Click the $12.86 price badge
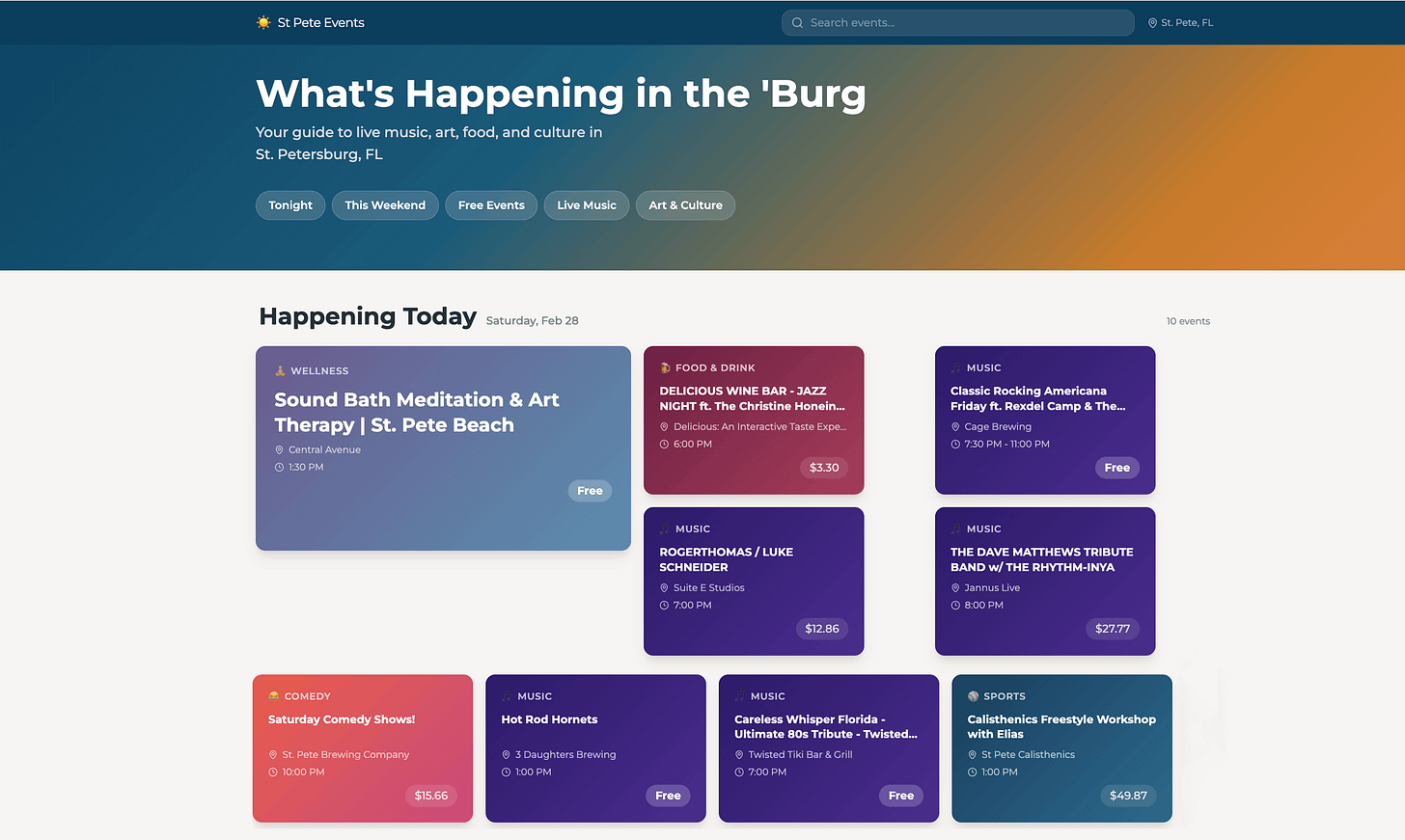The height and width of the screenshot is (840, 1405). pos(822,629)
